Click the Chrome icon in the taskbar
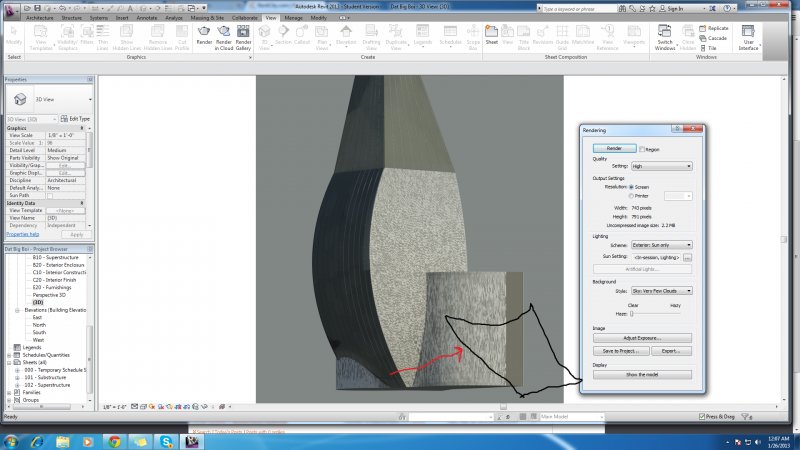 click(x=114, y=440)
